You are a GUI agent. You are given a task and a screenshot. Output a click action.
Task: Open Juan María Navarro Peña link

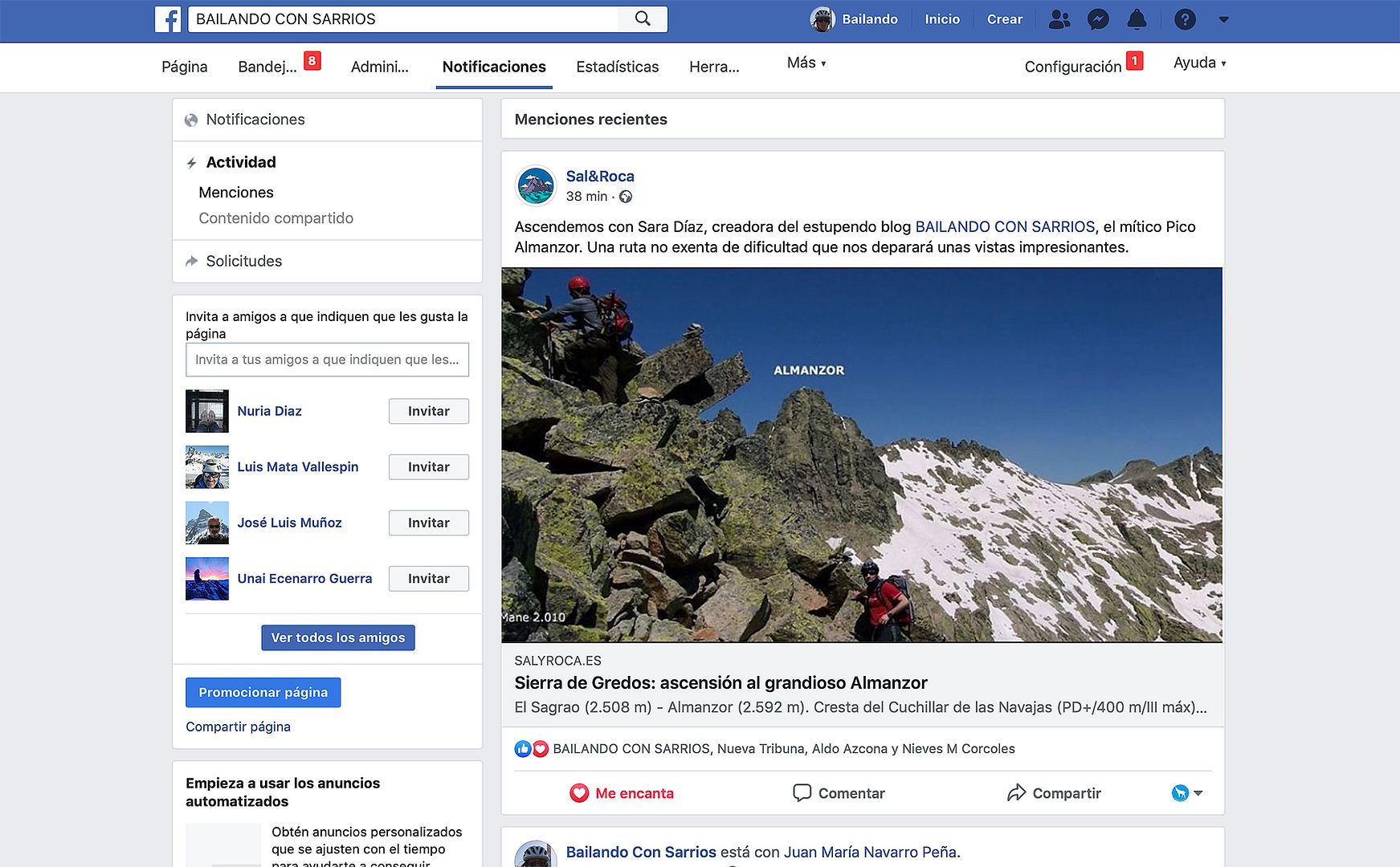tap(870, 853)
